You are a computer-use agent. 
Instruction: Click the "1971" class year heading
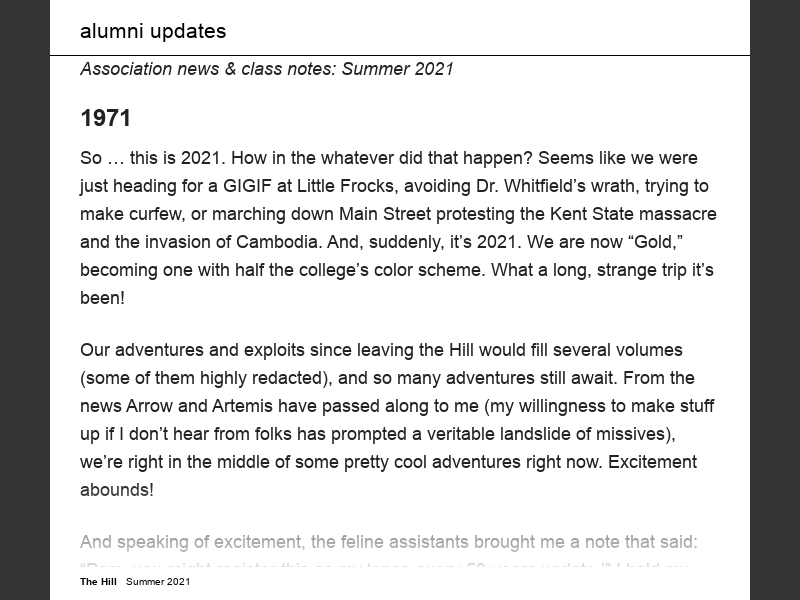coord(105,118)
